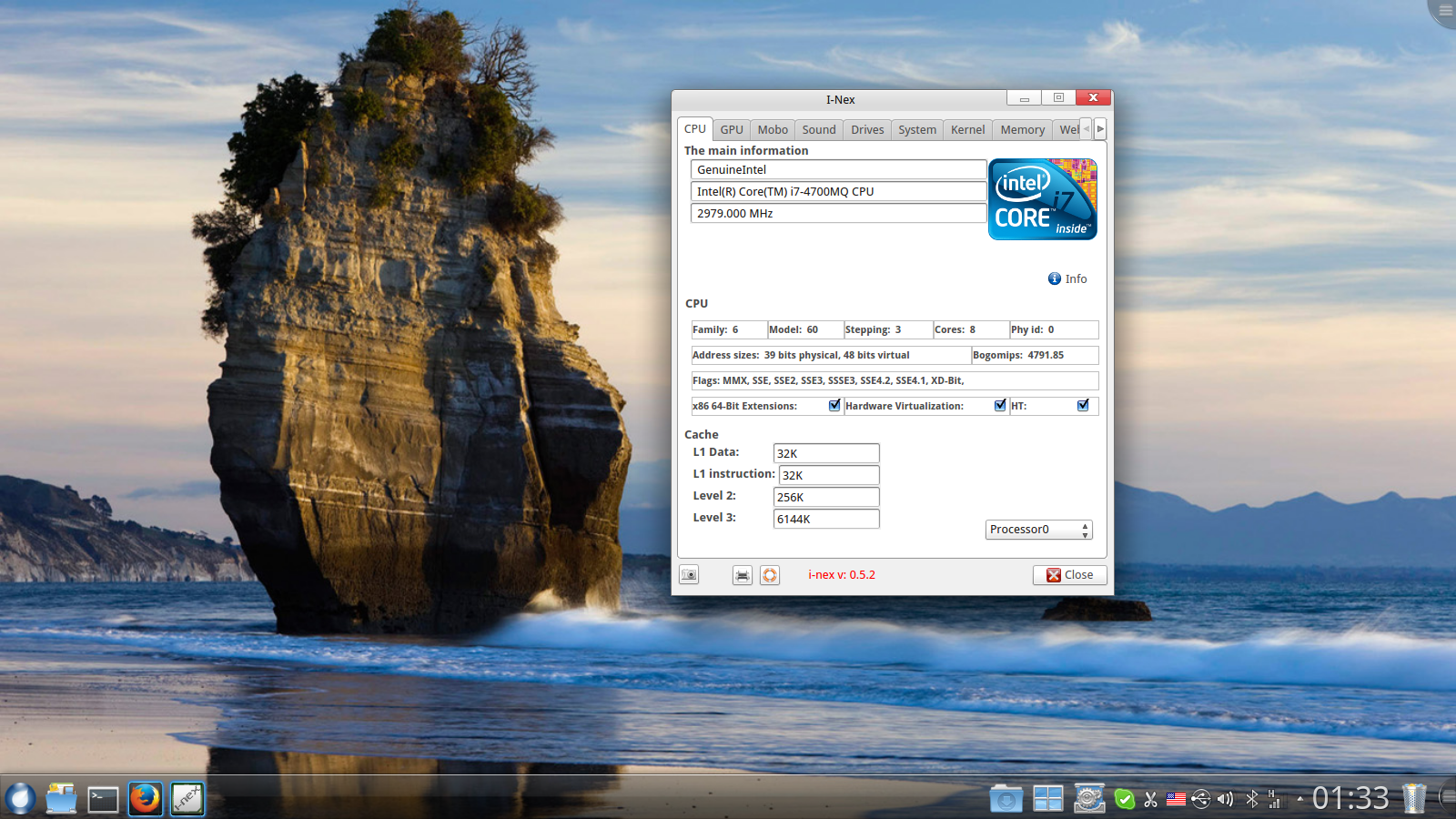Click the scissors clipboard tray icon
1456x819 pixels.
pyautogui.click(x=1150, y=799)
